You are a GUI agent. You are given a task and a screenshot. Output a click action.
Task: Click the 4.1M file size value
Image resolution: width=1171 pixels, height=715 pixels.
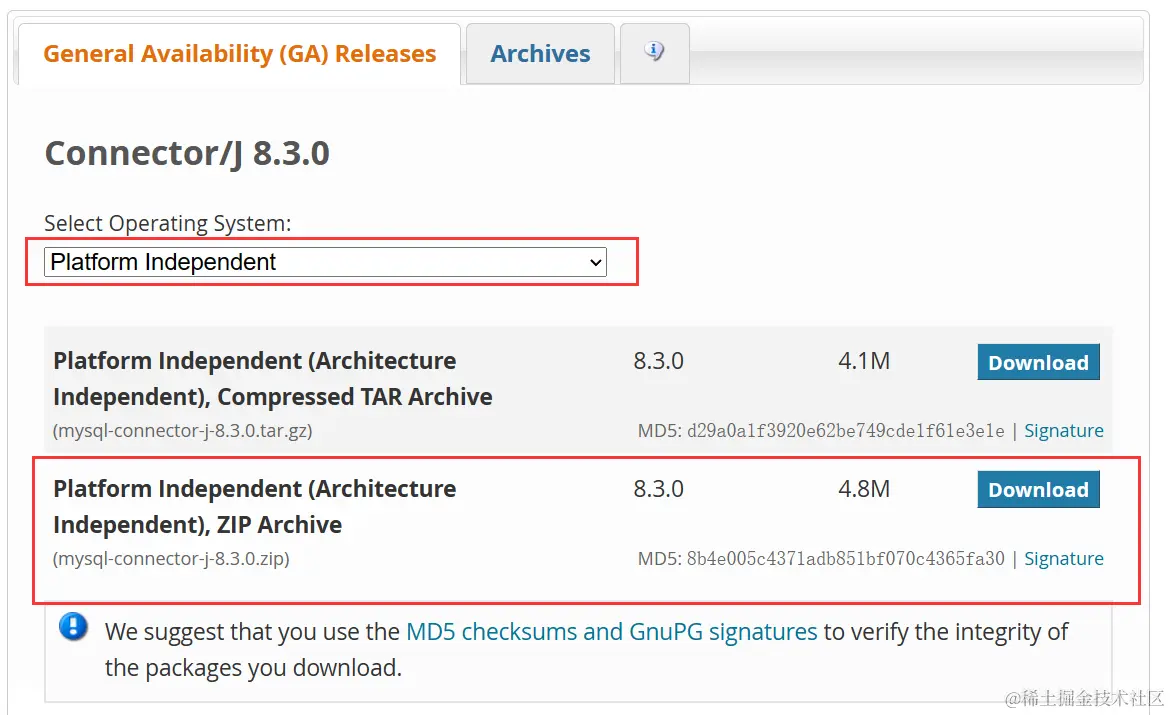tap(864, 362)
